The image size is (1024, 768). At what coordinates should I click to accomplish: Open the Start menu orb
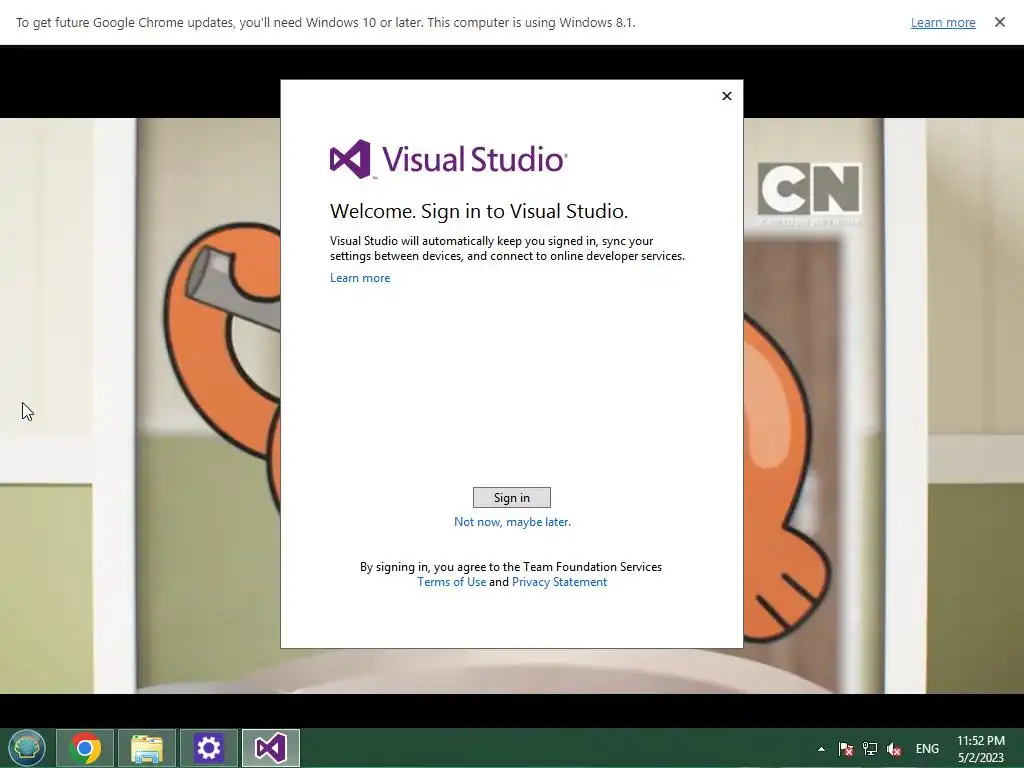coord(27,748)
